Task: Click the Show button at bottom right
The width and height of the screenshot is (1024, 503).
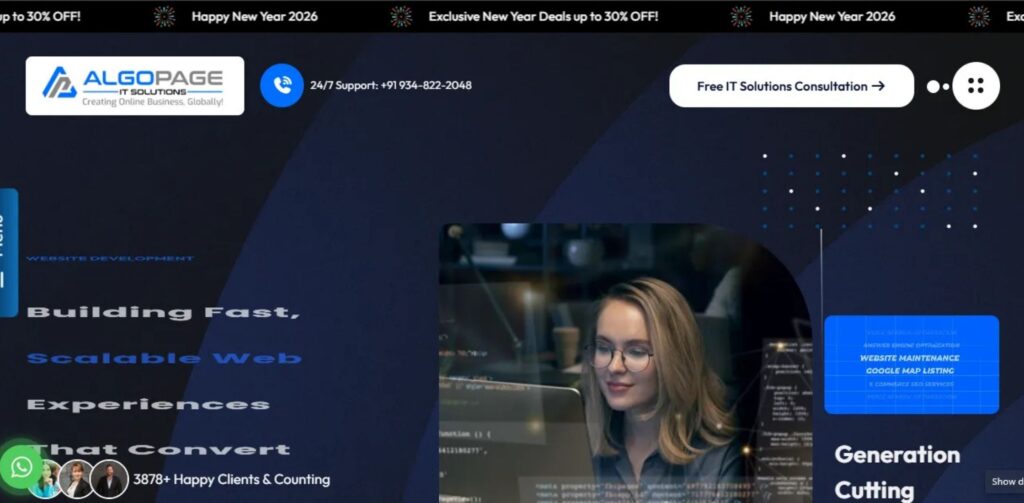Action: (1005, 482)
